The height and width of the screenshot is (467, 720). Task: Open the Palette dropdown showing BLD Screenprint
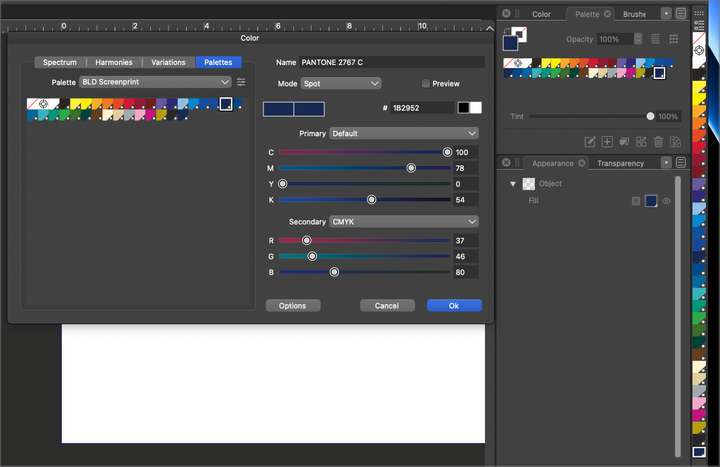[x=155, y=82]
